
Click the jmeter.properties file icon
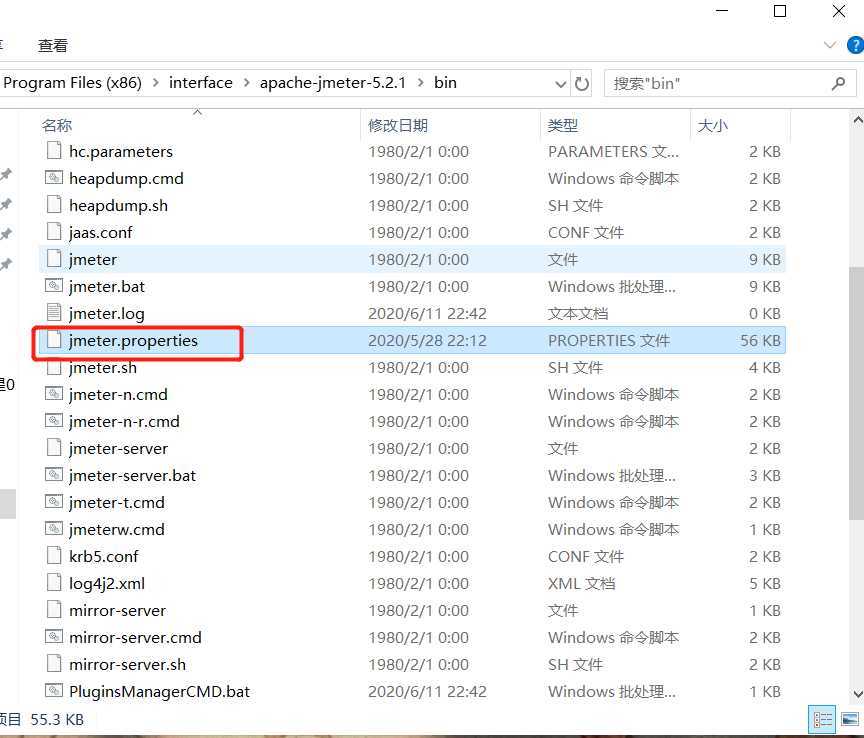click(54, 340)
